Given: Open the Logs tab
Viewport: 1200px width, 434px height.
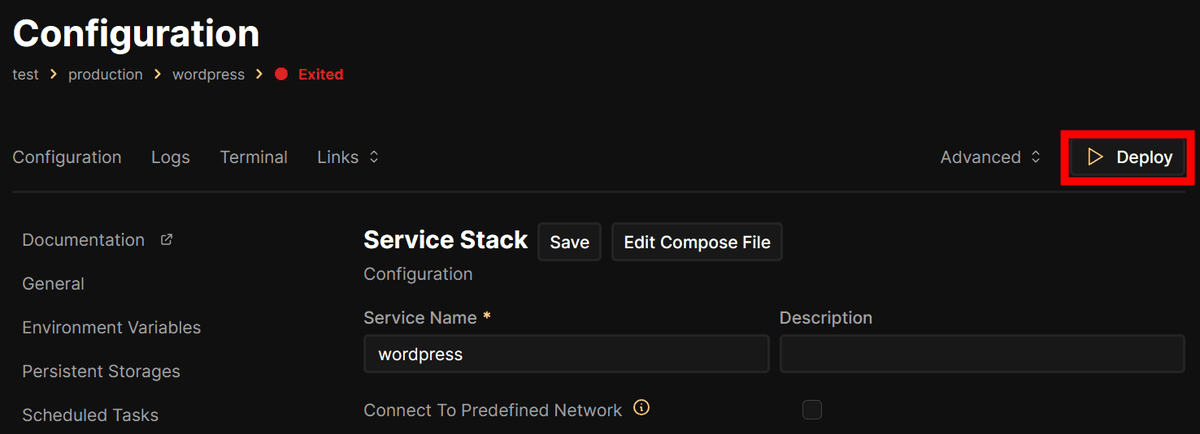Looking at the screenshot, I should click(170, 157).
